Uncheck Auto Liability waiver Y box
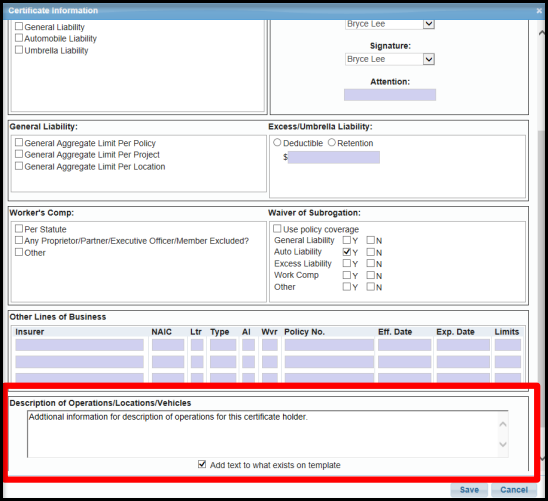Viewport: 548px width, 501px height. (x=347, y=252)
